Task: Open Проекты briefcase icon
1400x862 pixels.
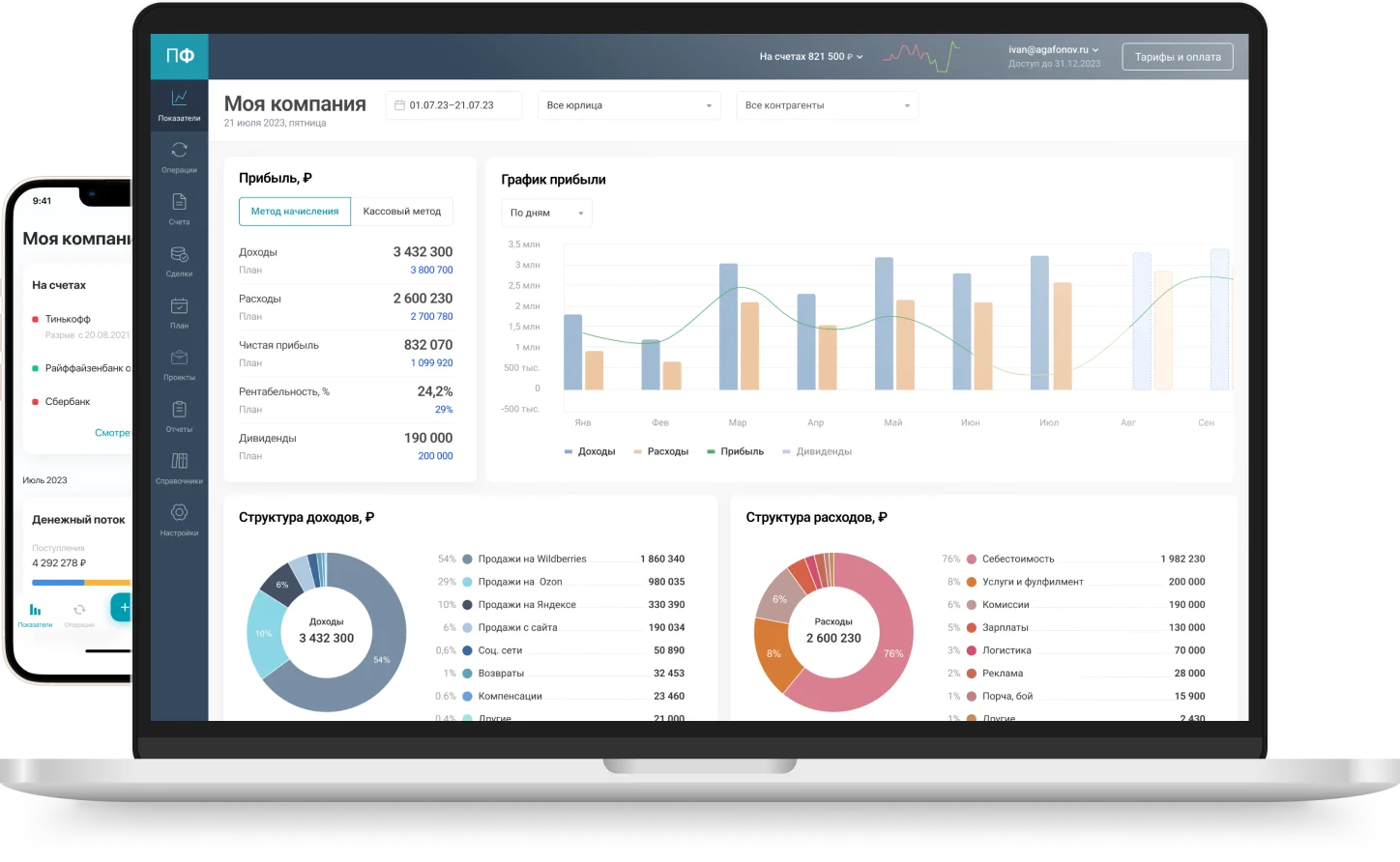Action: tap(179, 359)
